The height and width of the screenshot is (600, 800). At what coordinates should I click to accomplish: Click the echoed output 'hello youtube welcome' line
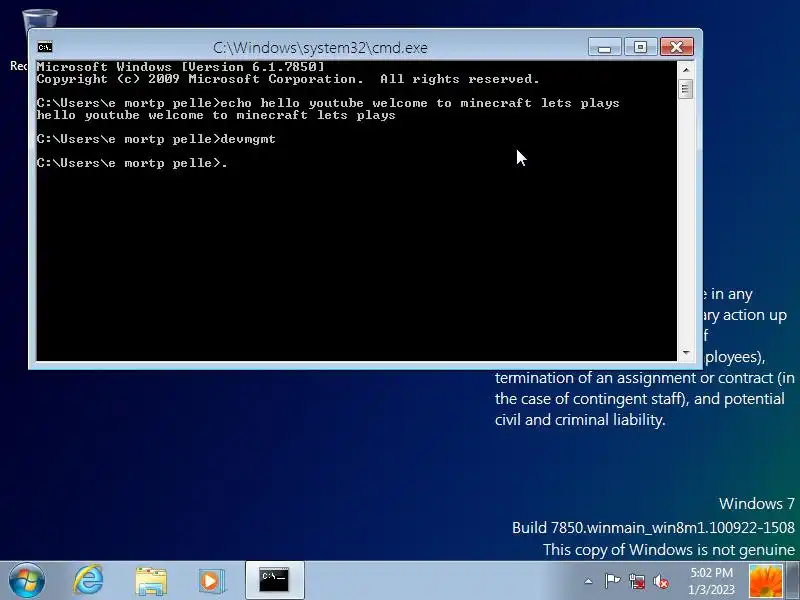click(x=216, y=115)
